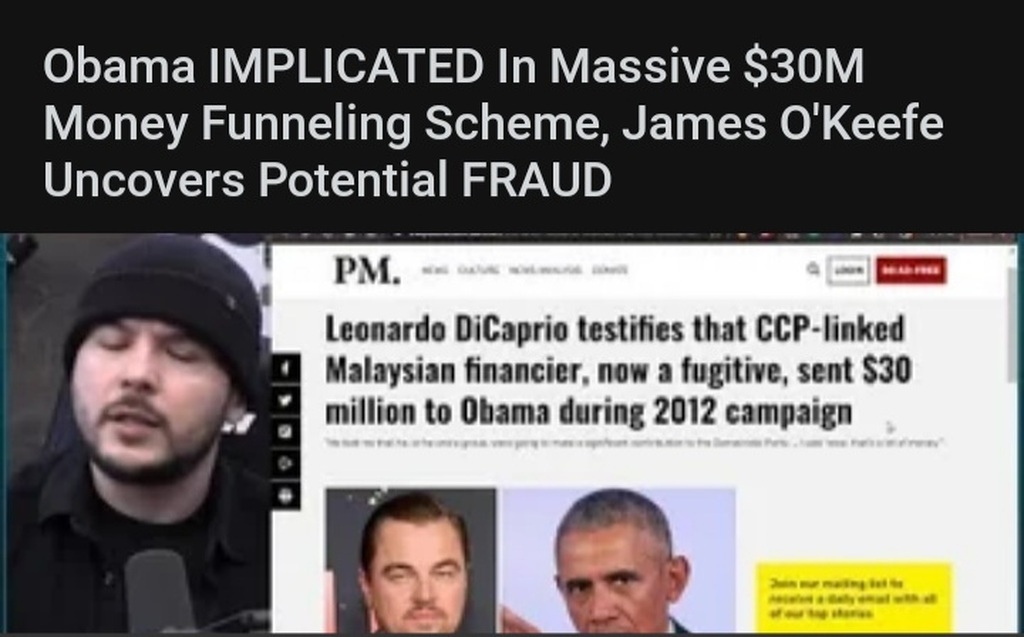Share article via Twitter bird icon

point(285,400)
